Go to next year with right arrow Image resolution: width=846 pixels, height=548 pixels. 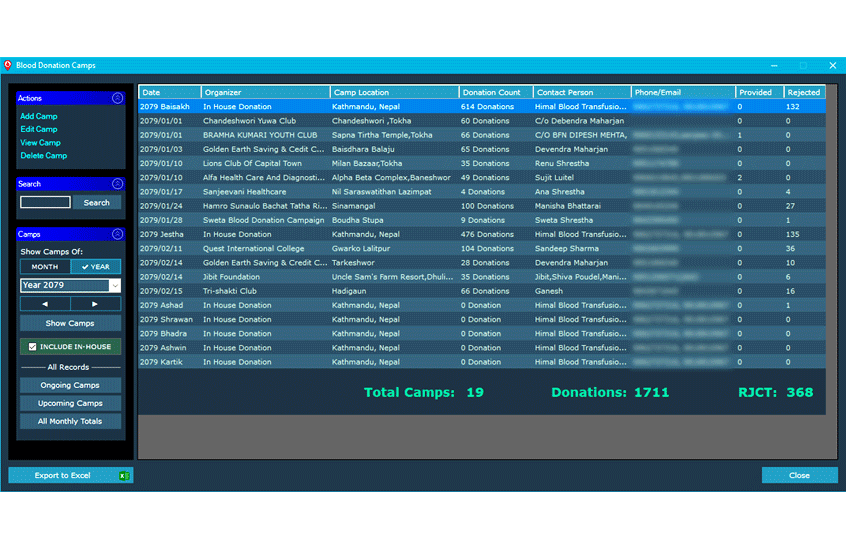(96, 304)
